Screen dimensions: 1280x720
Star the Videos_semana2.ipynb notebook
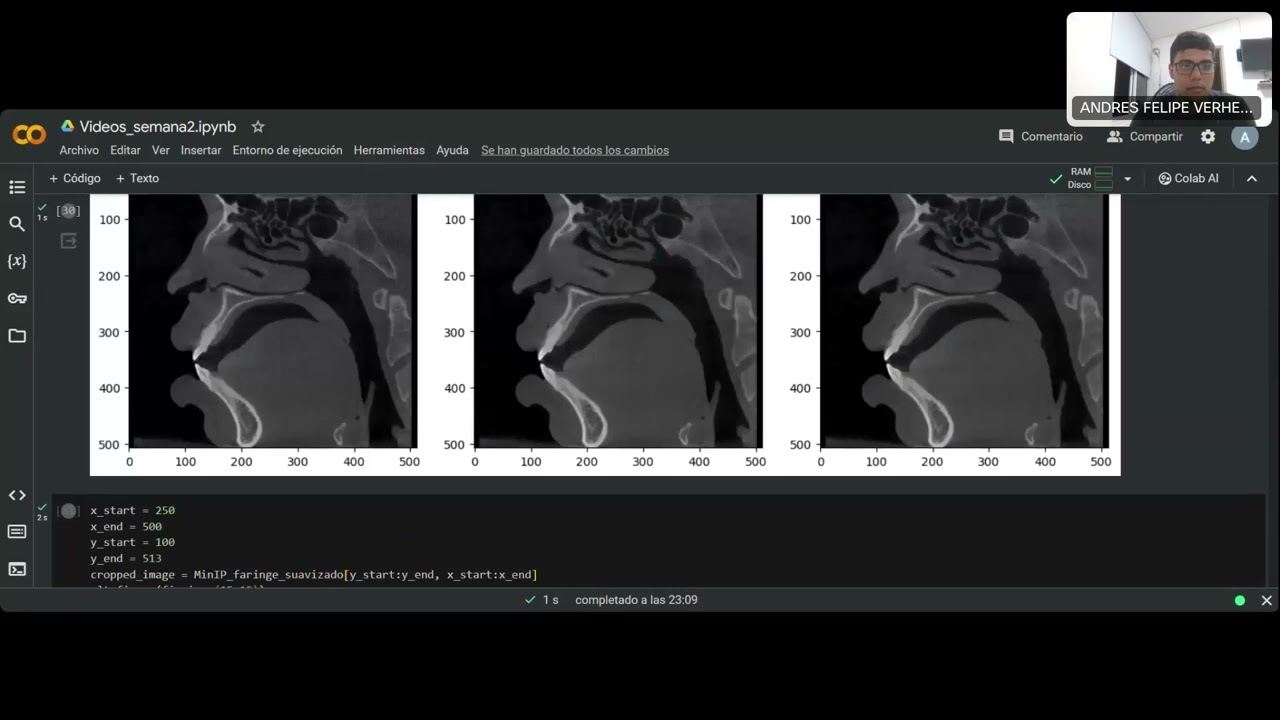pyautogui.click(x=258, y=127)
